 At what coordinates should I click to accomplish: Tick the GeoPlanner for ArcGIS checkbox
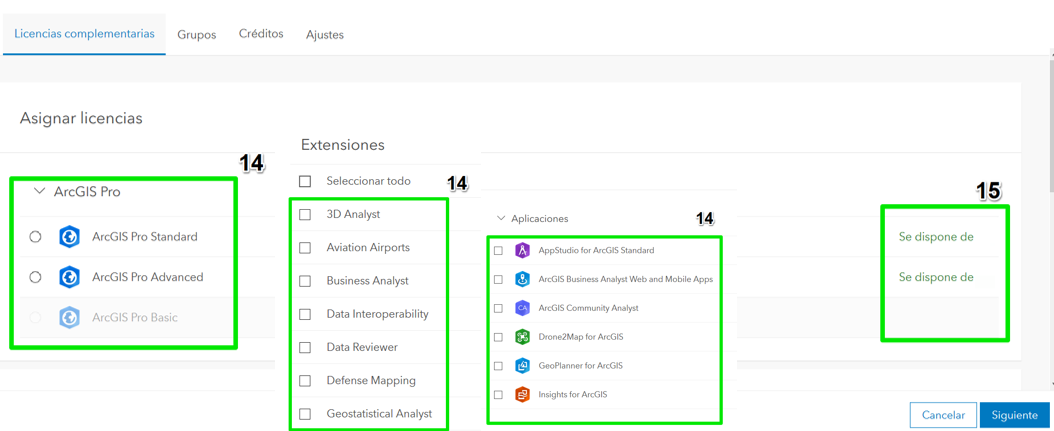[499, 366]
